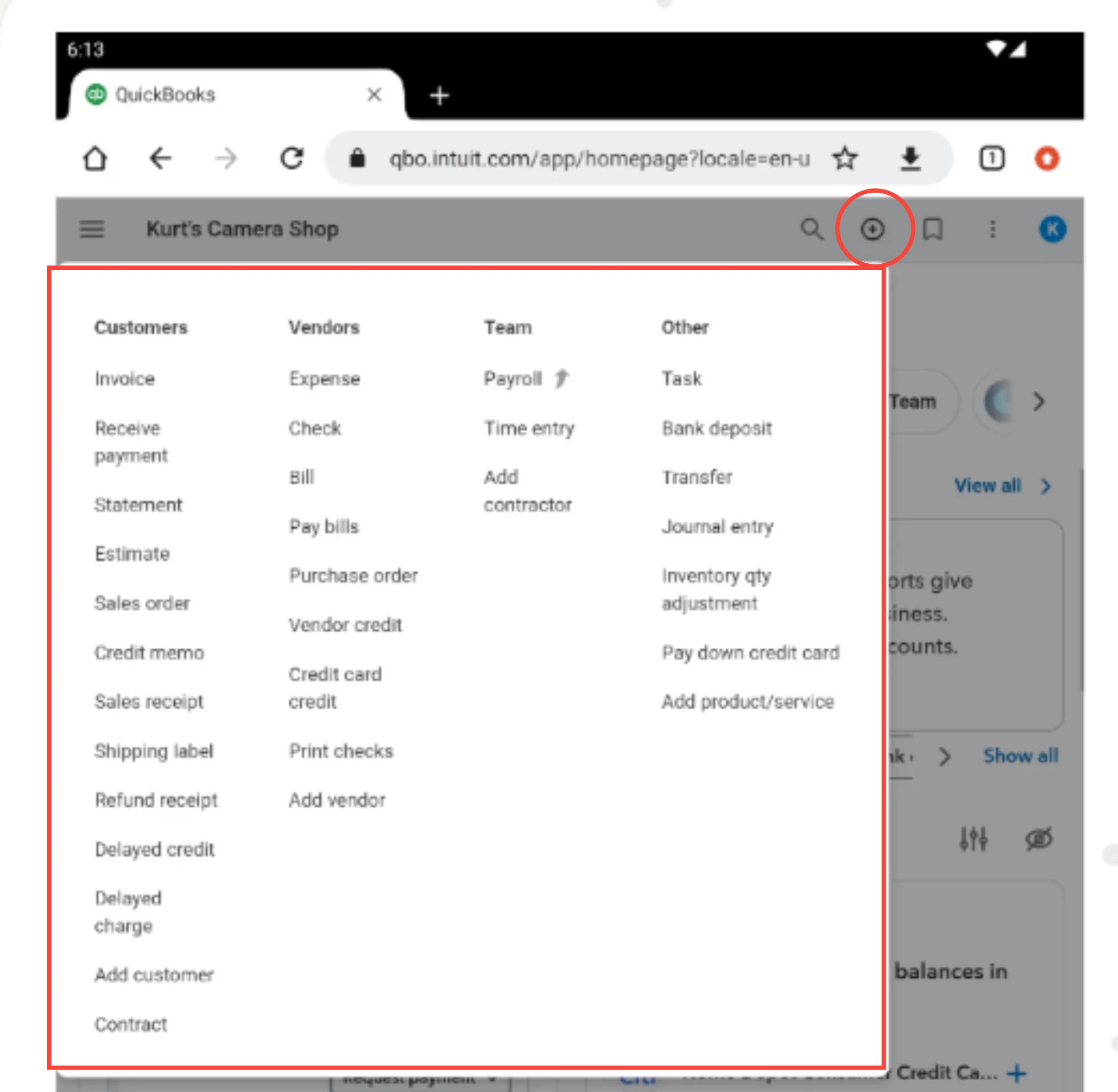Navigate forward in the browser
This screenshot has height=1092, width=1118.
226,158
